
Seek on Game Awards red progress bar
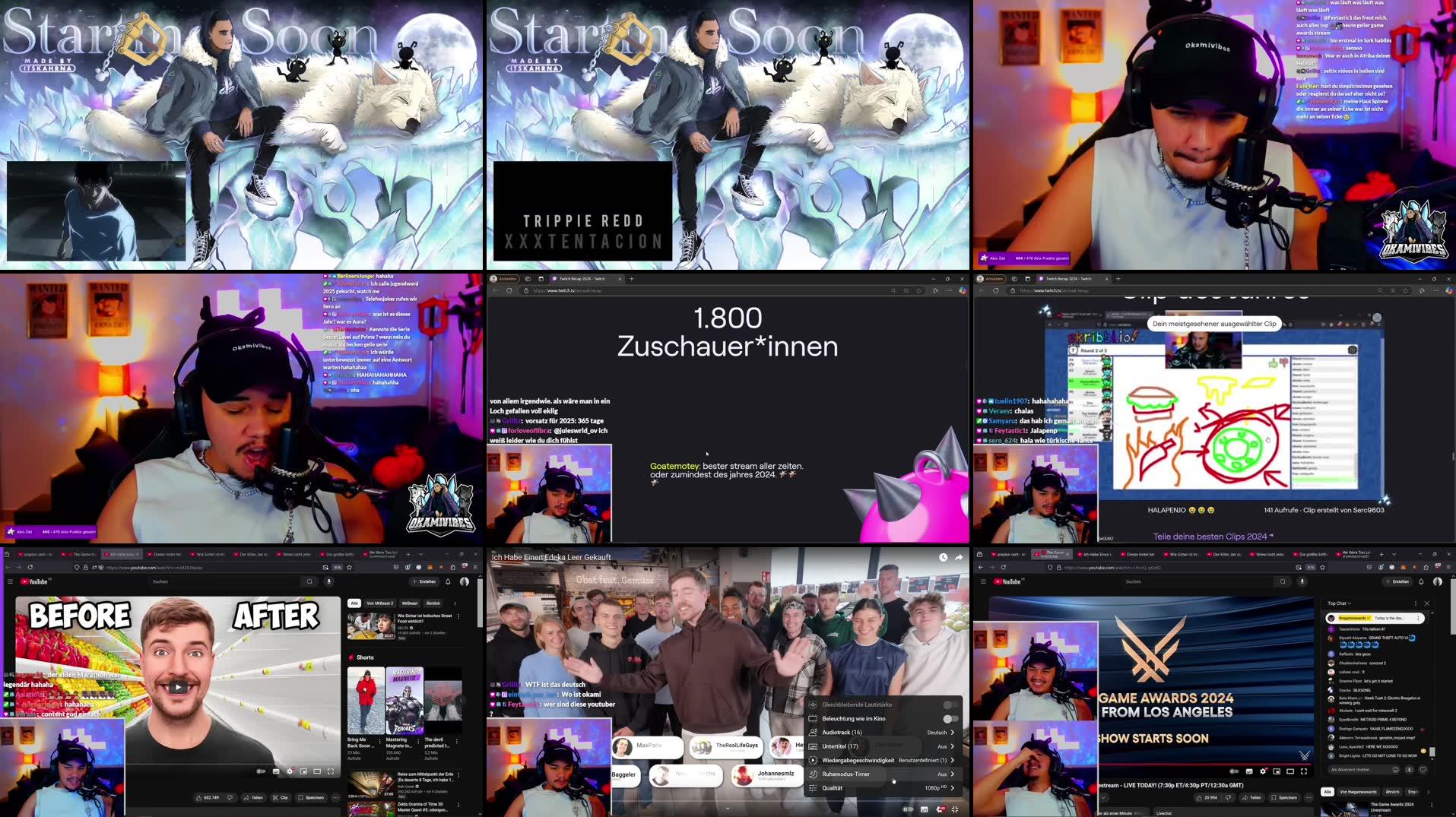click(x=1206, y=764)
